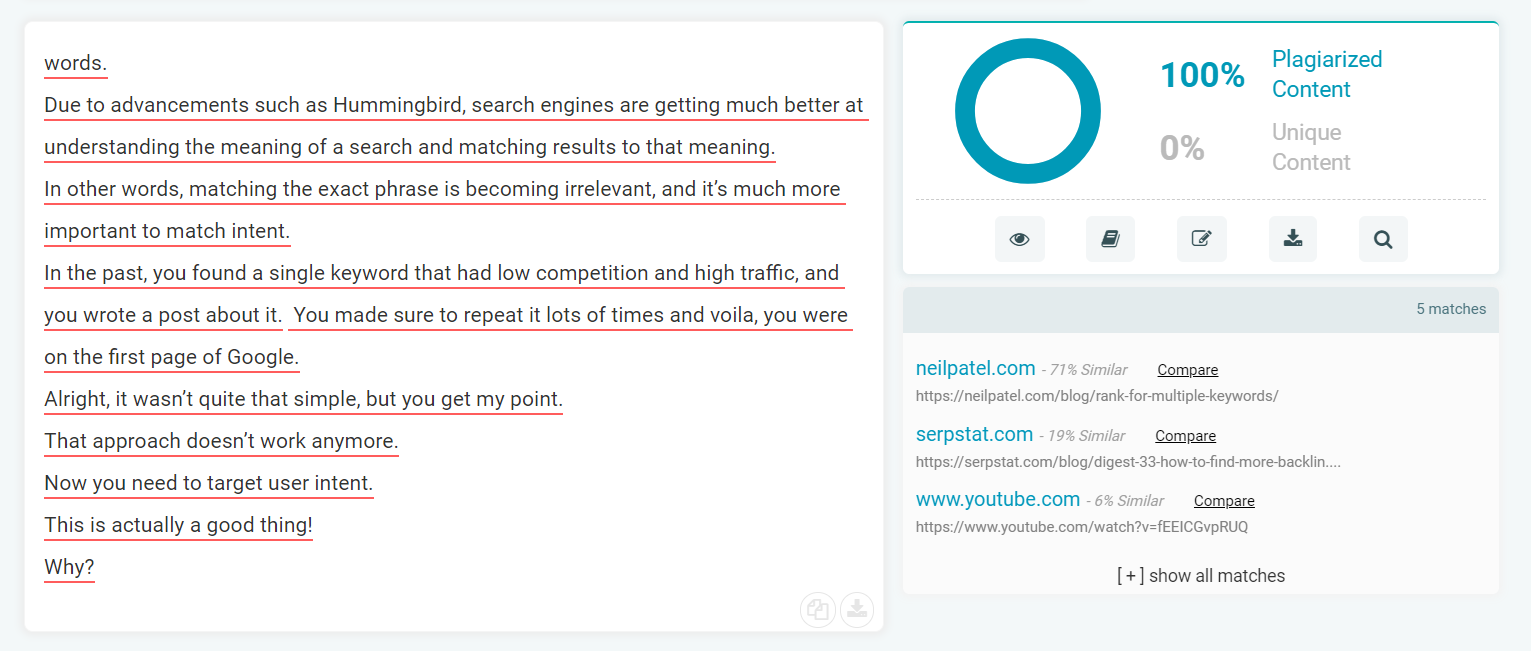This screenshot has width=1531, height=651.
Task: Open www.youtube.com match link
Action: click(998, 499)
